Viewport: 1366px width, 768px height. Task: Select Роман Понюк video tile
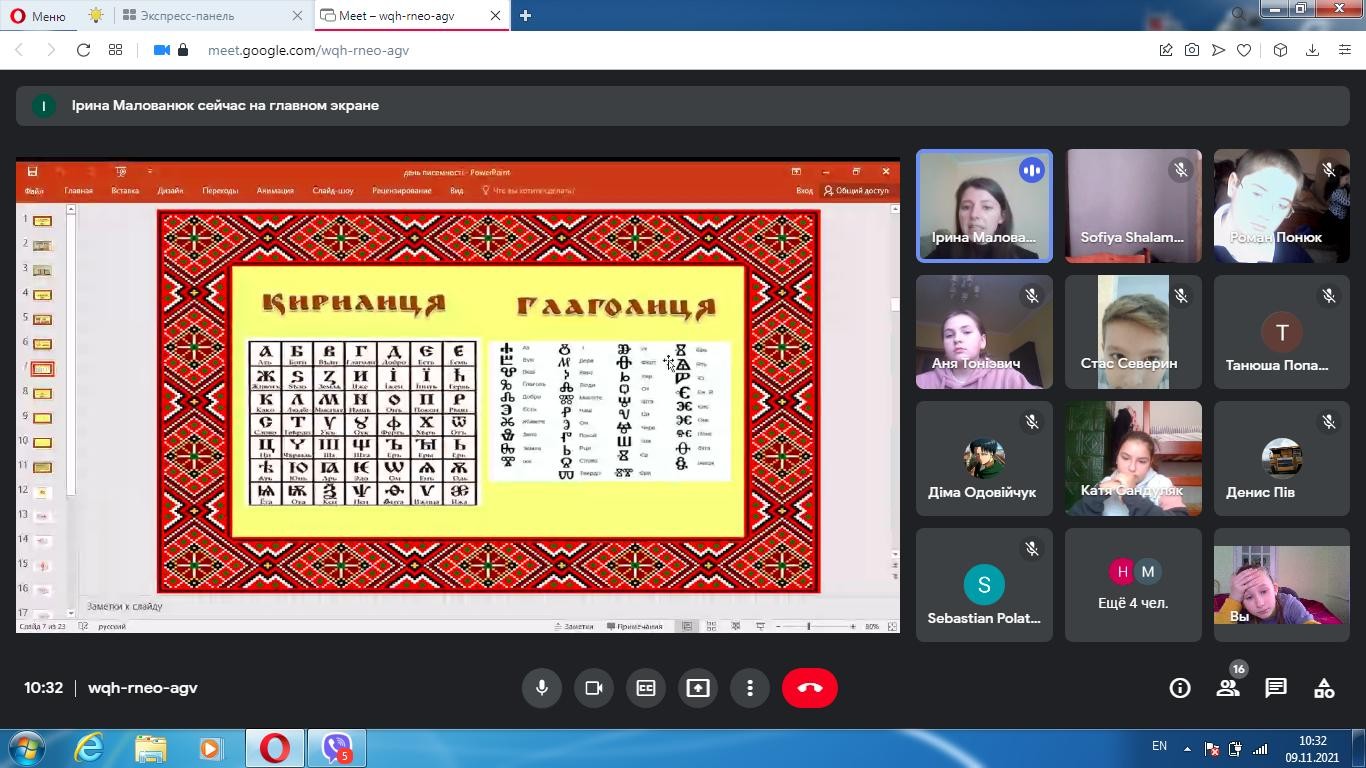pos(1282,206)
